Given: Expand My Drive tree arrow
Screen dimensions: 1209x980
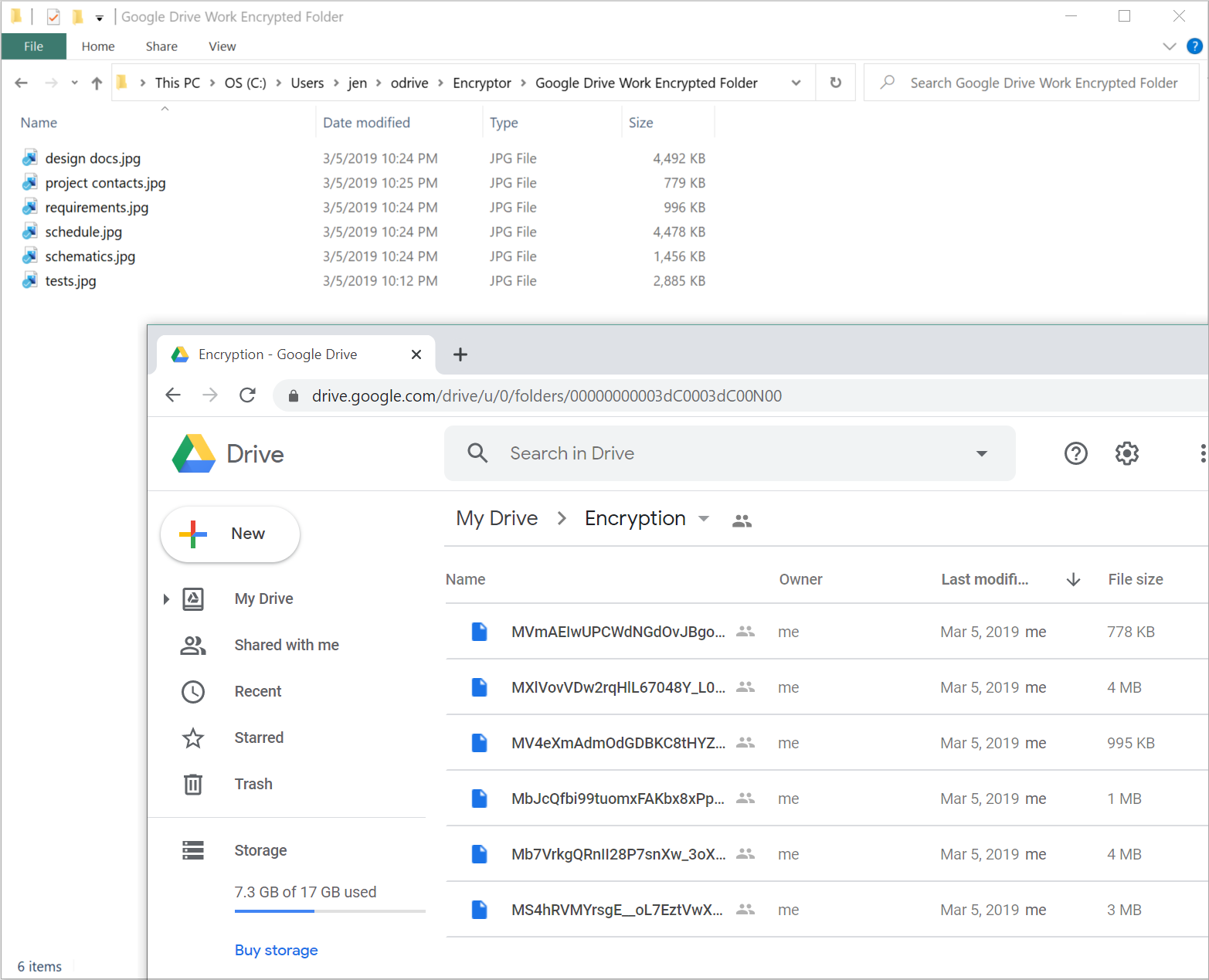Looking at the screenshot, I should (x=166, y=599).
